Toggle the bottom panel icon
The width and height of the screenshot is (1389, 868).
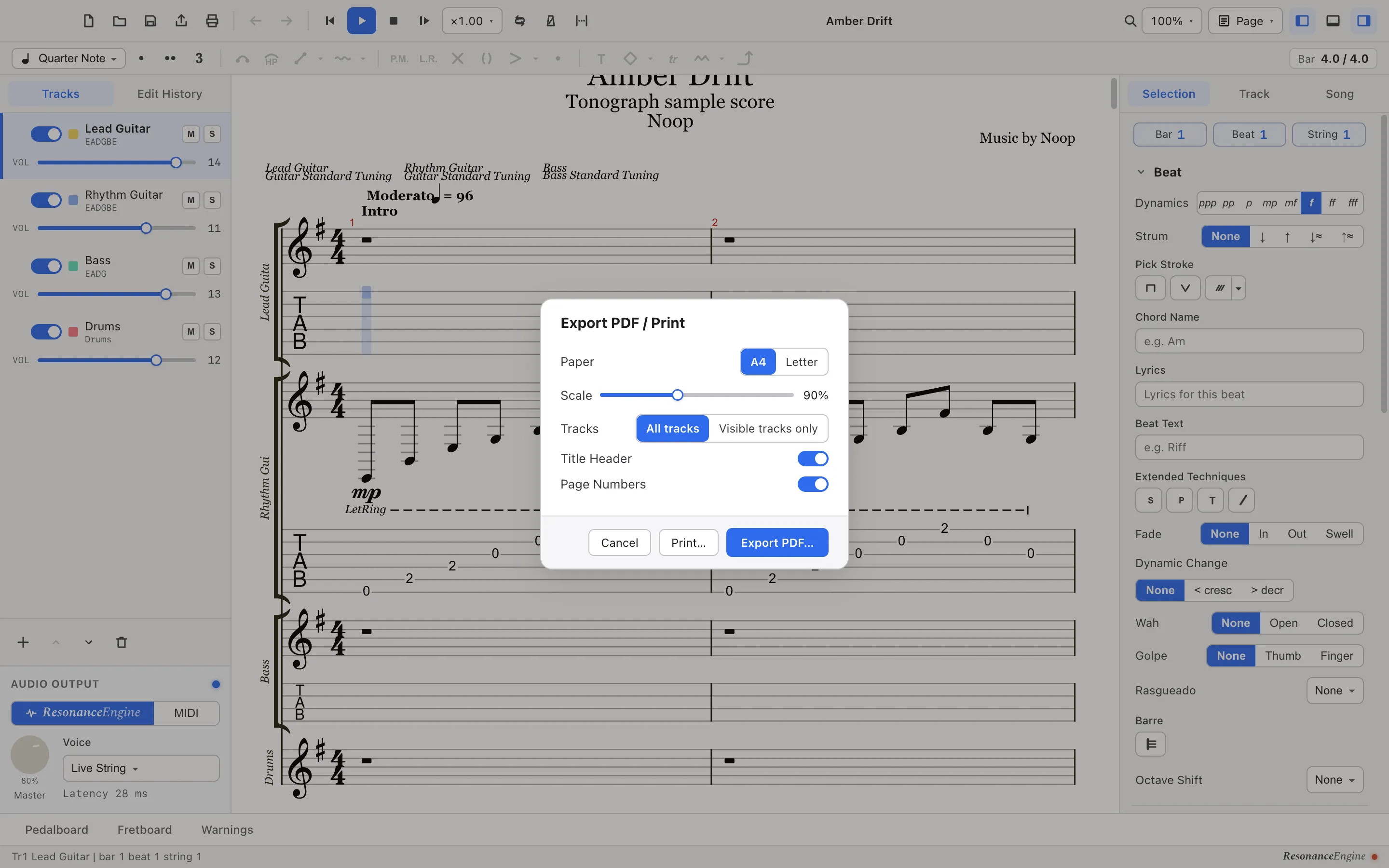click(x=1333, y=21)
